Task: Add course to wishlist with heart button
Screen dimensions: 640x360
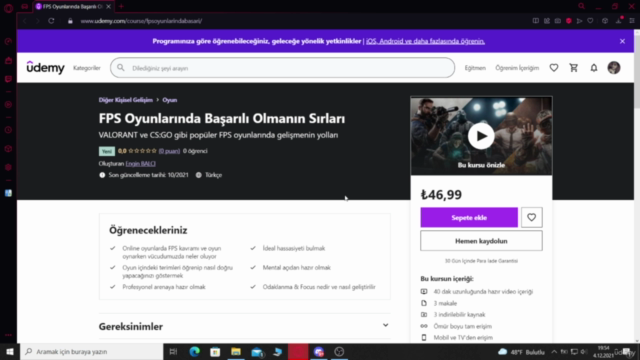Action: 531,218
